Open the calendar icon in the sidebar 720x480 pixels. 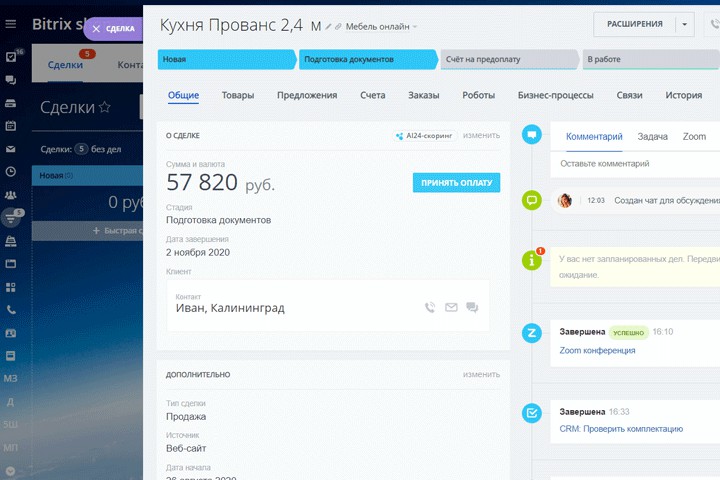tap(11, 125)
